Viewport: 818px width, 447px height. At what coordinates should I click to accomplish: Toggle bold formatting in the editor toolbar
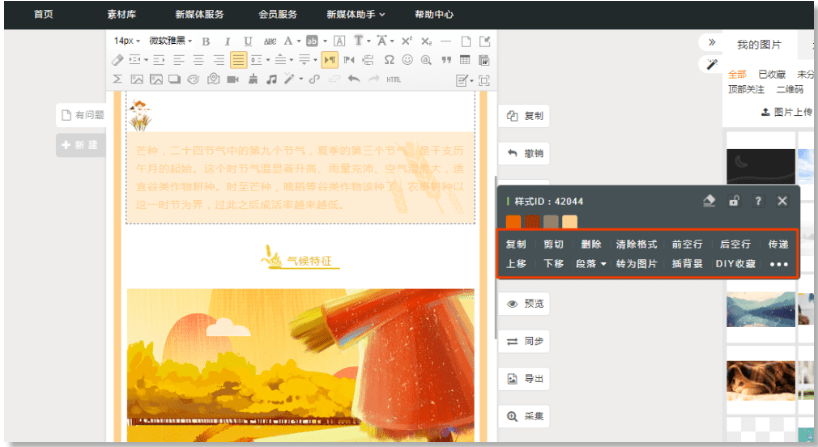206,42
